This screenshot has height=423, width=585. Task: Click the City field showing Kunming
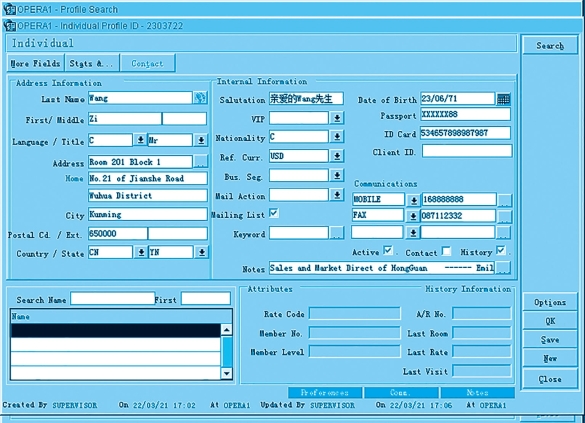(x=148, y=214)
